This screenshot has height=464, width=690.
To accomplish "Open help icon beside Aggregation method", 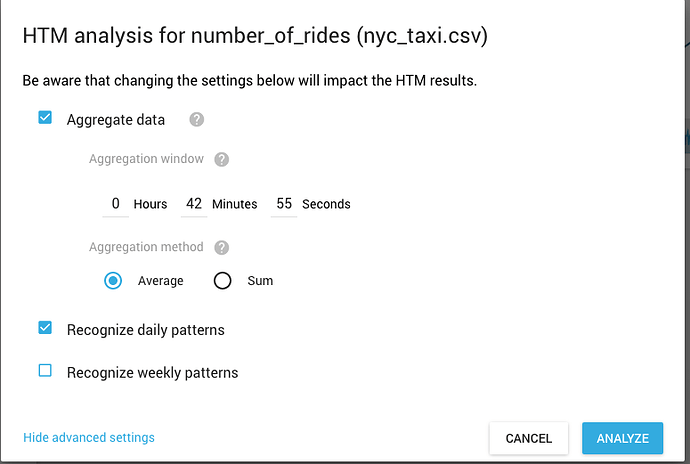I will pos(221,247).
